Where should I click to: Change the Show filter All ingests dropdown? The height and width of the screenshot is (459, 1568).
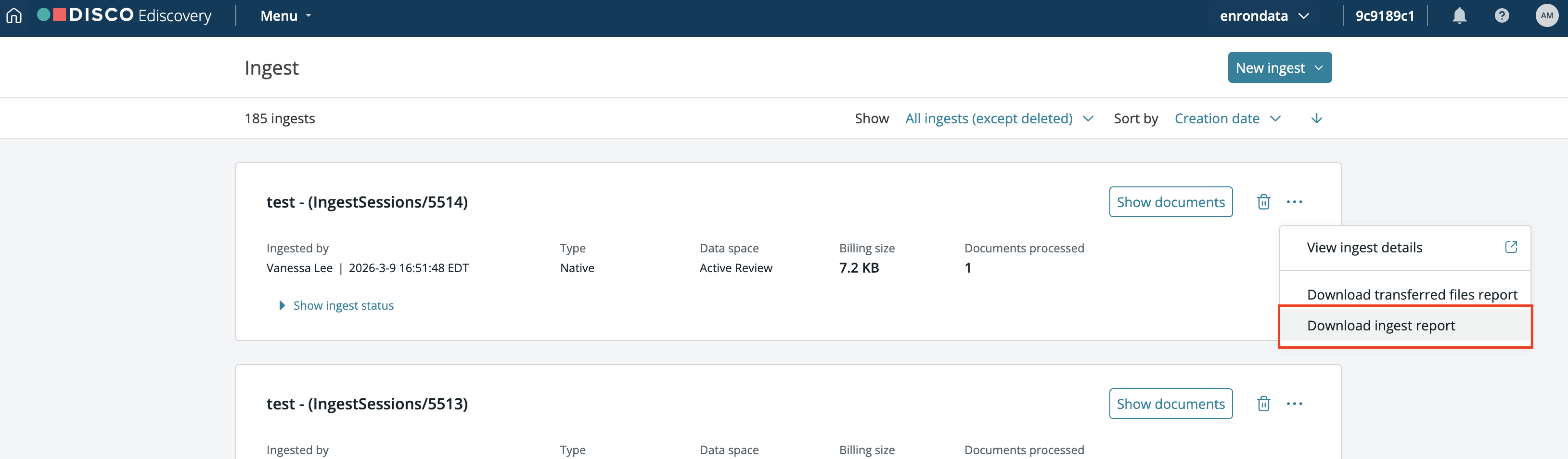(x=1000, y=118)
